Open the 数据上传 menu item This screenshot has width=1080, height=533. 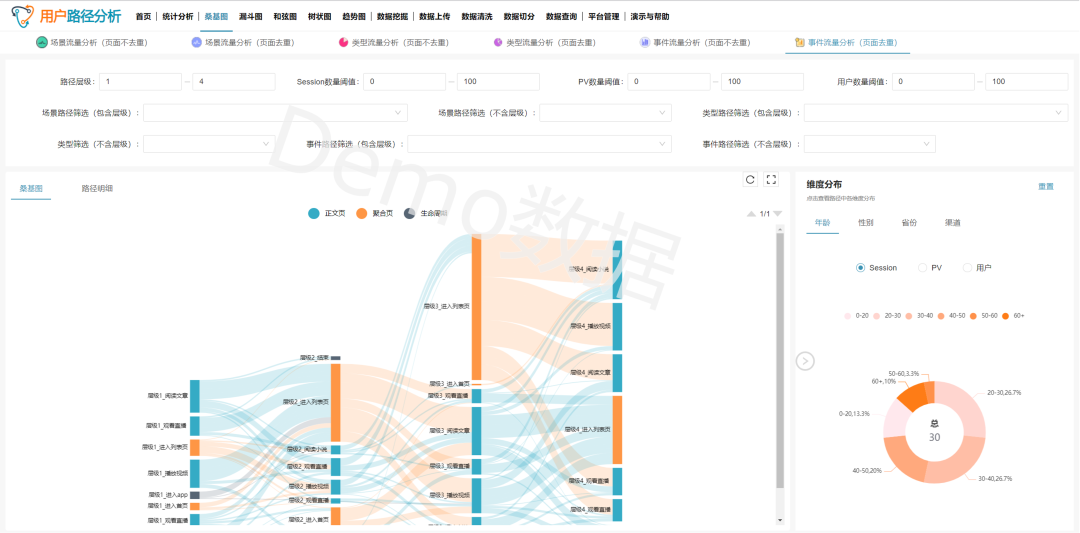(x=435, y=17)
